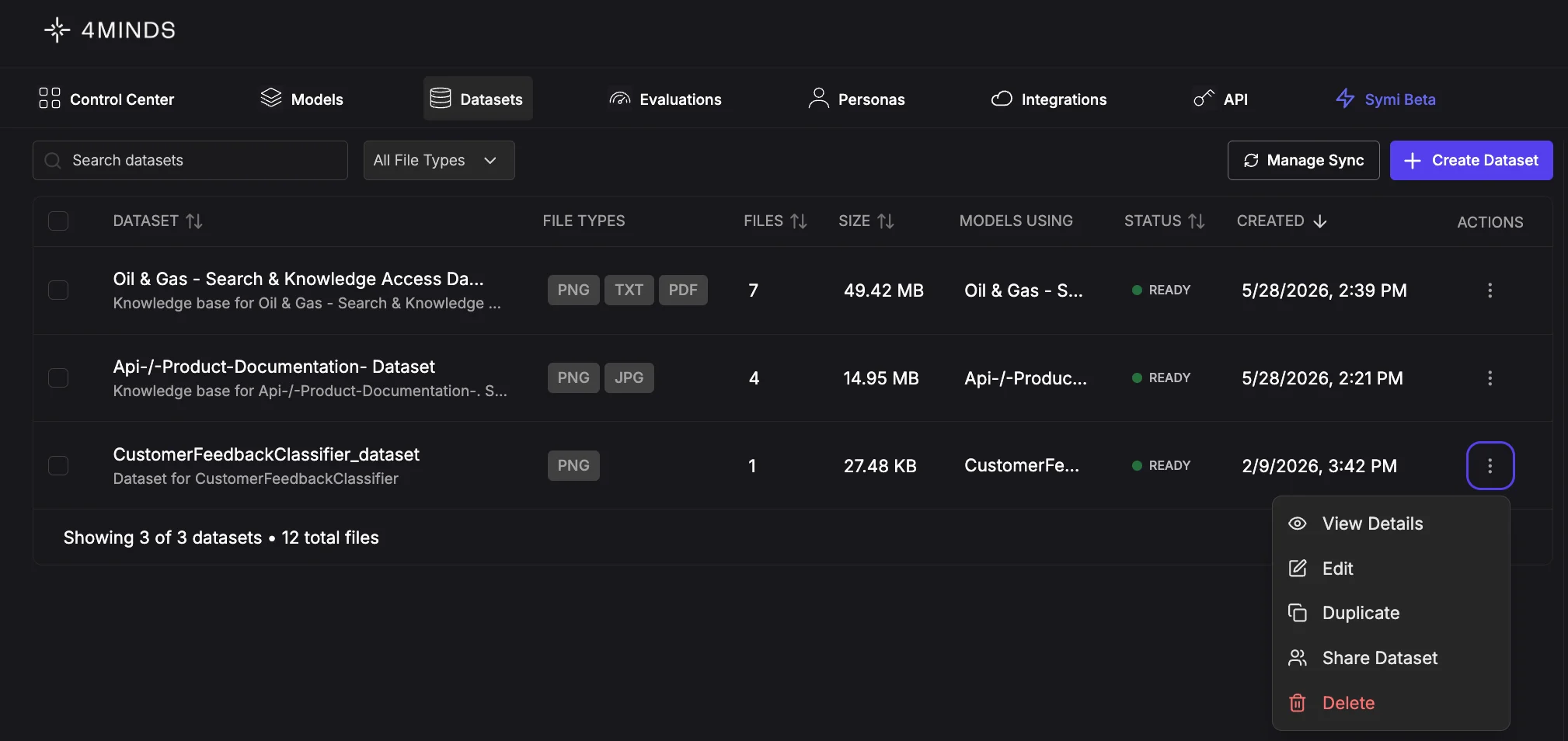Click the "Oil & Gas - S..." model name

1023,290
